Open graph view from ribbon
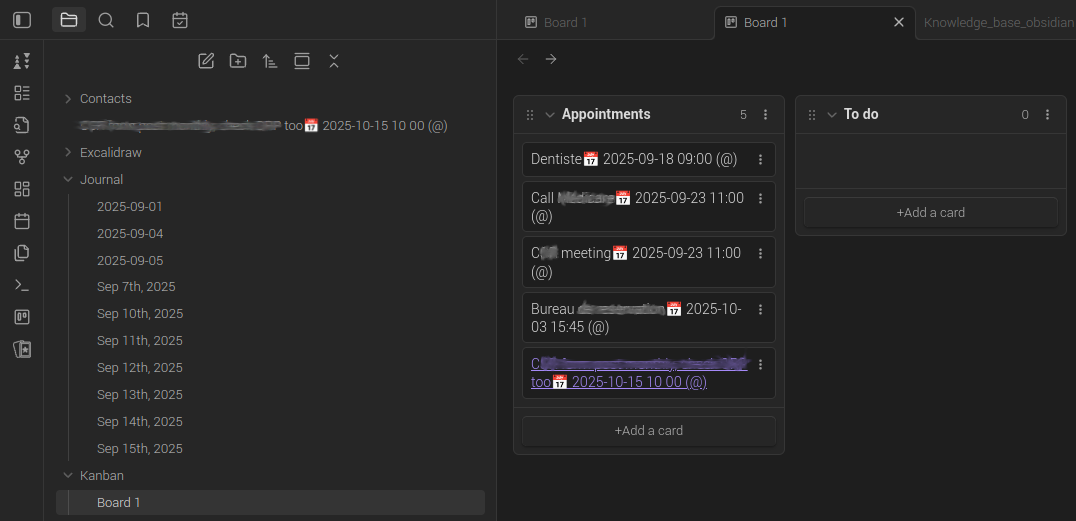Viewport: 1076px width, 521px height. point(22,157)
